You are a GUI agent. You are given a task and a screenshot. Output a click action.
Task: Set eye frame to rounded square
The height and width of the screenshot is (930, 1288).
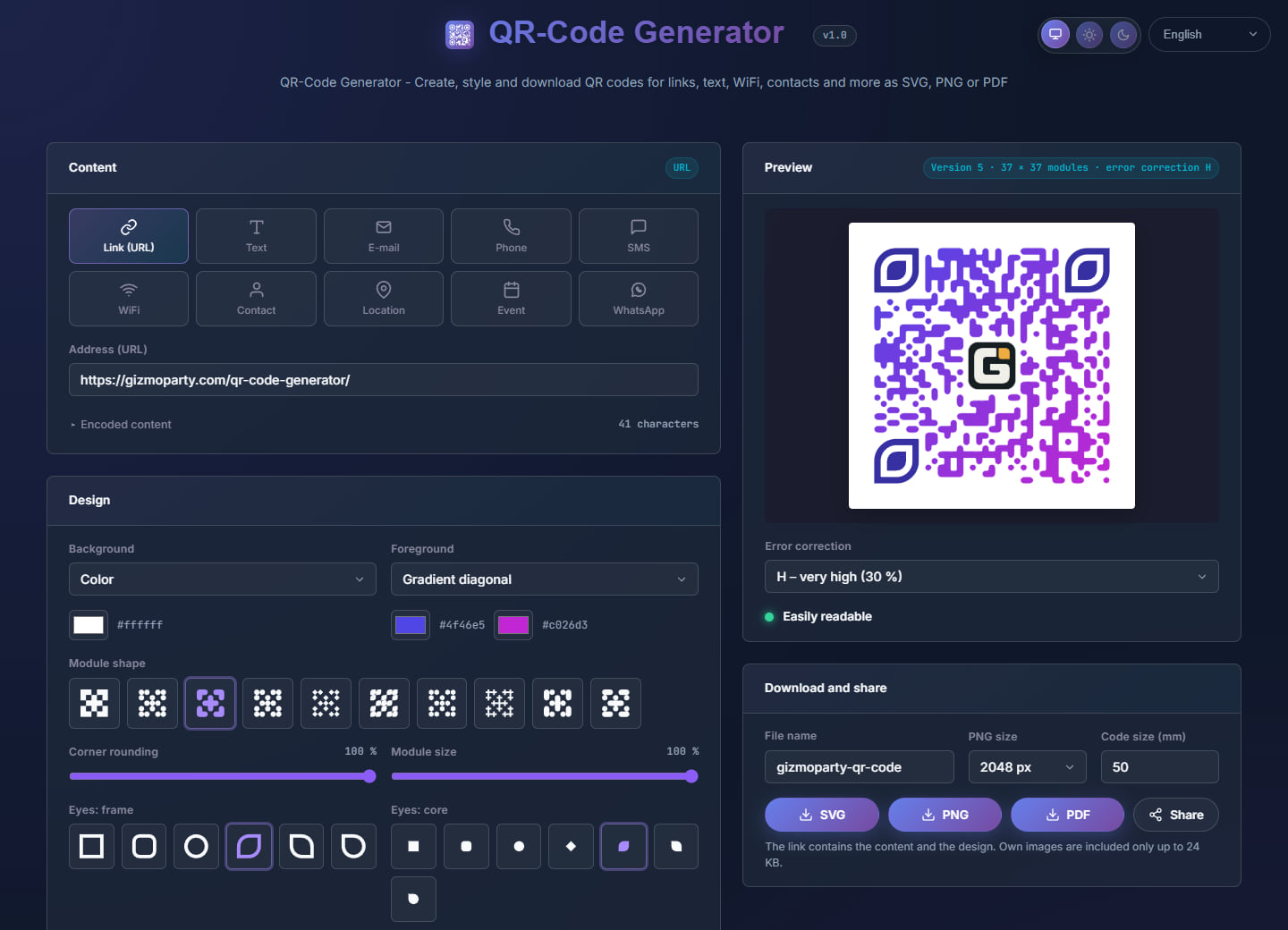144,846
